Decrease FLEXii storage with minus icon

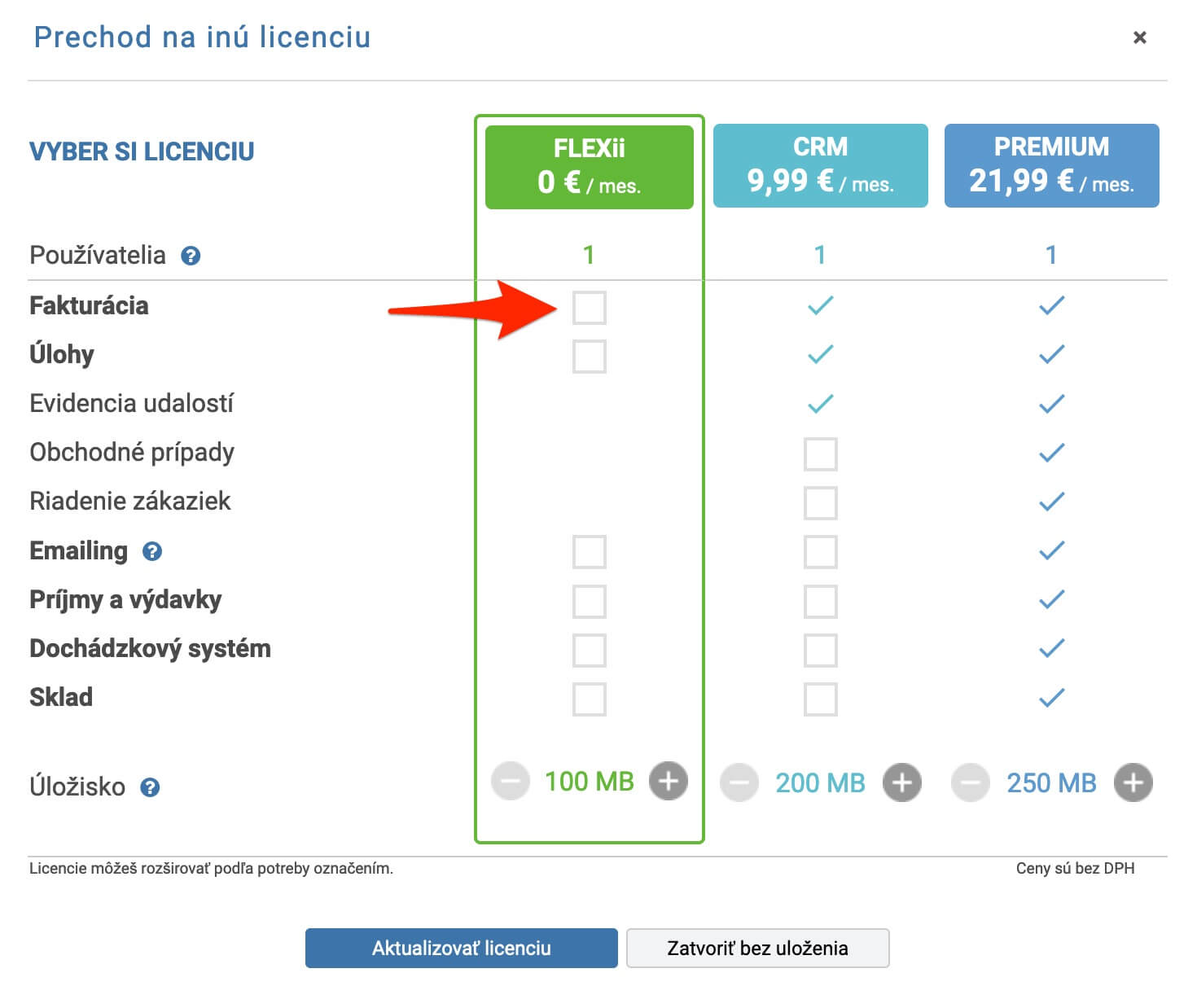511,782
